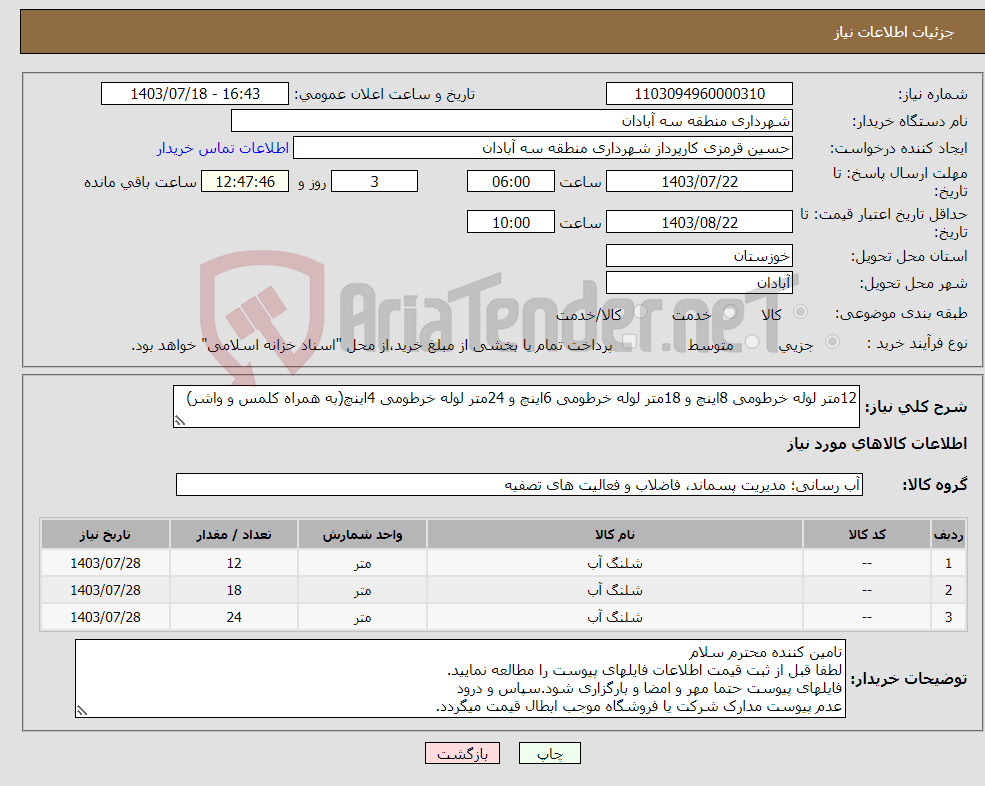This screenshot has height=786, width=985.
Task: Click quantity 12 in row 1
Action: [234, 563]
